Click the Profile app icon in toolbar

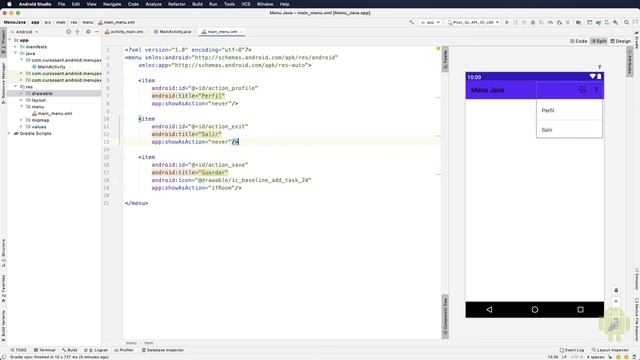pyautogui.click(x=550, y=22)
